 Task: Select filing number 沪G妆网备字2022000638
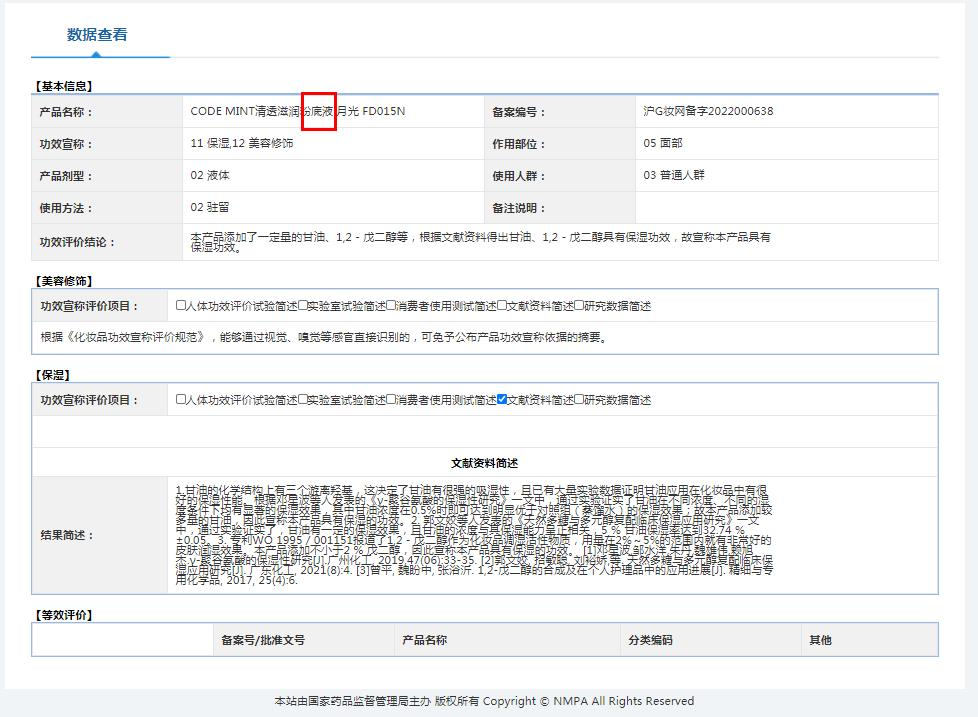coord(708,112)
